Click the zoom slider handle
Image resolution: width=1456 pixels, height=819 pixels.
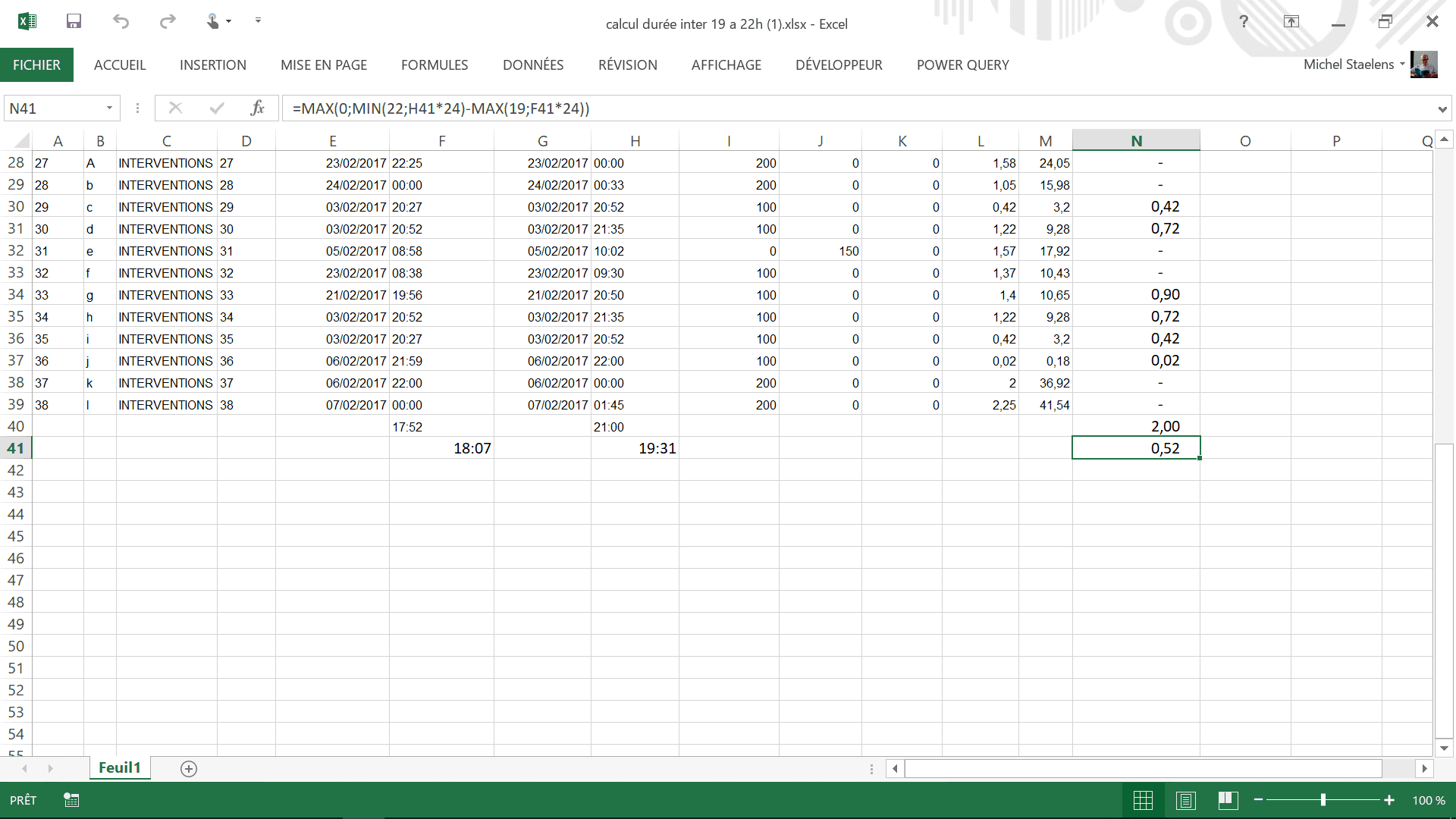[1323, 800]
